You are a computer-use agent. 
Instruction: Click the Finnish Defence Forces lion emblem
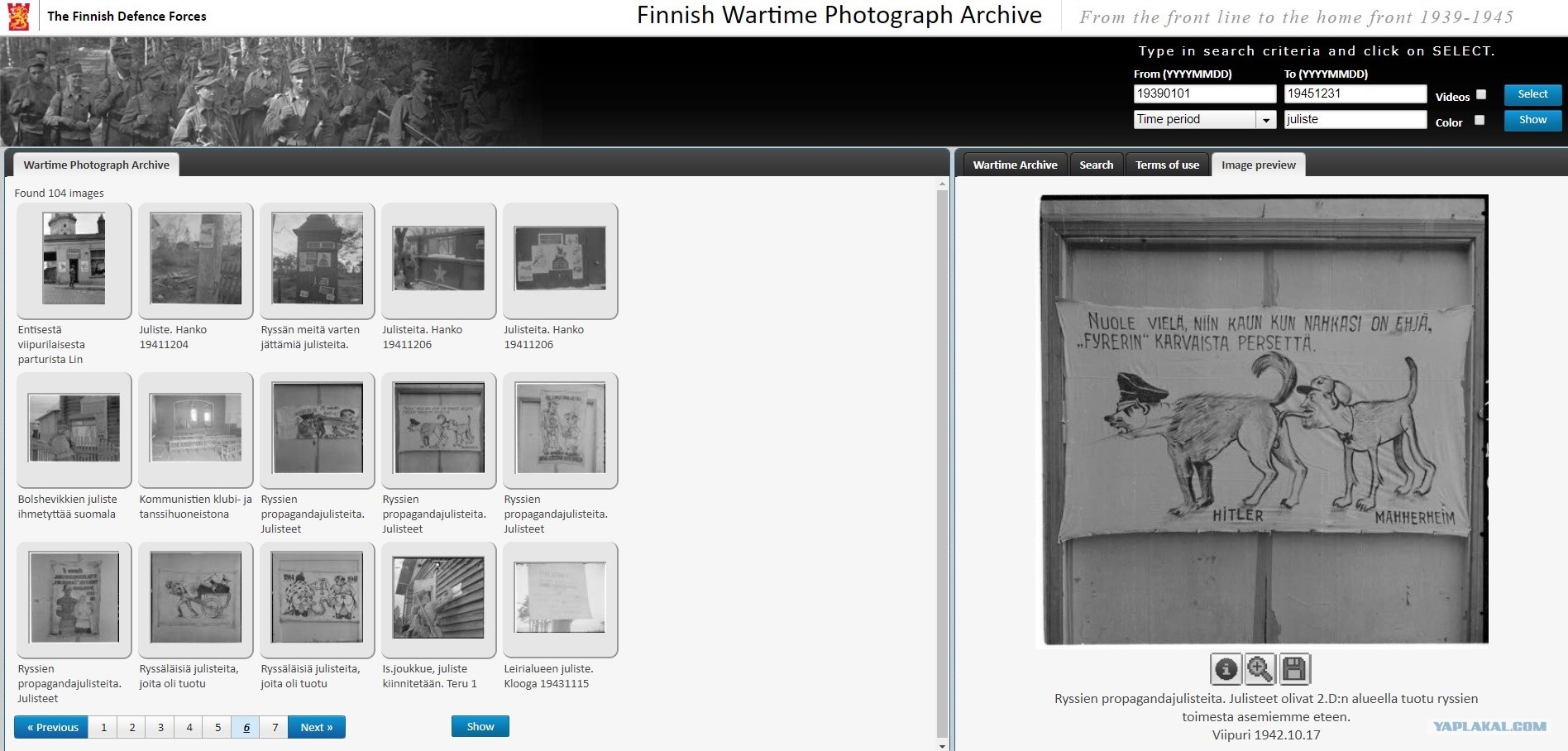tap(19, 17)
